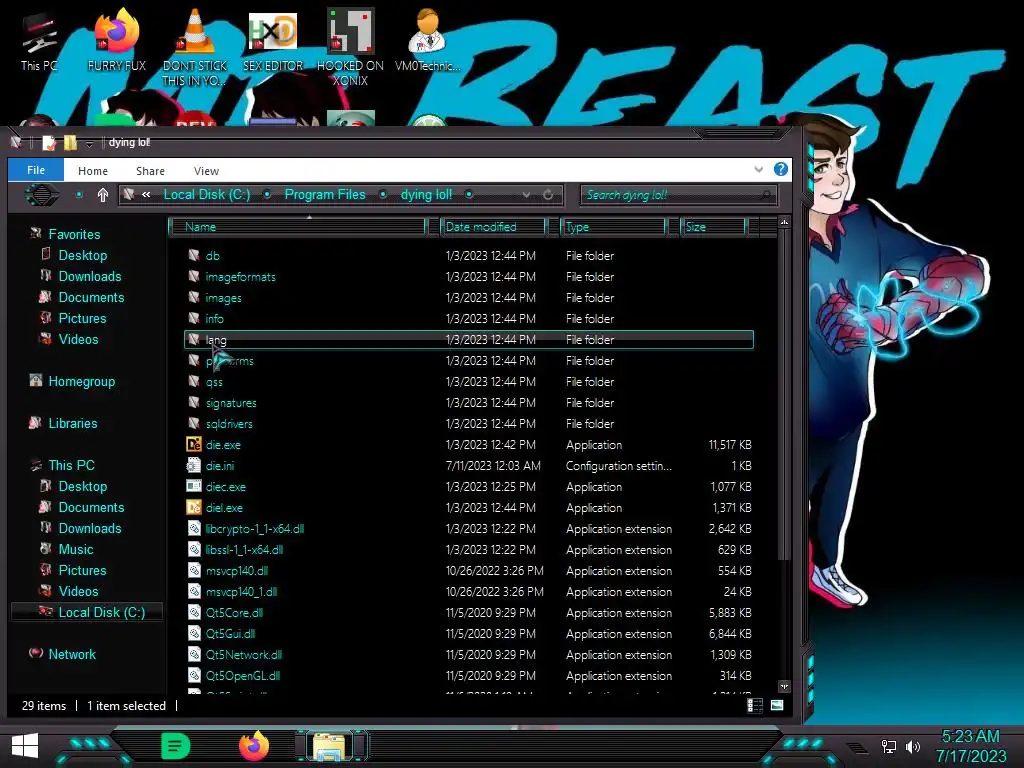This screenshot has width=1024, height=768.
Task: Select the images folder
Action: [x=223, y=298]
